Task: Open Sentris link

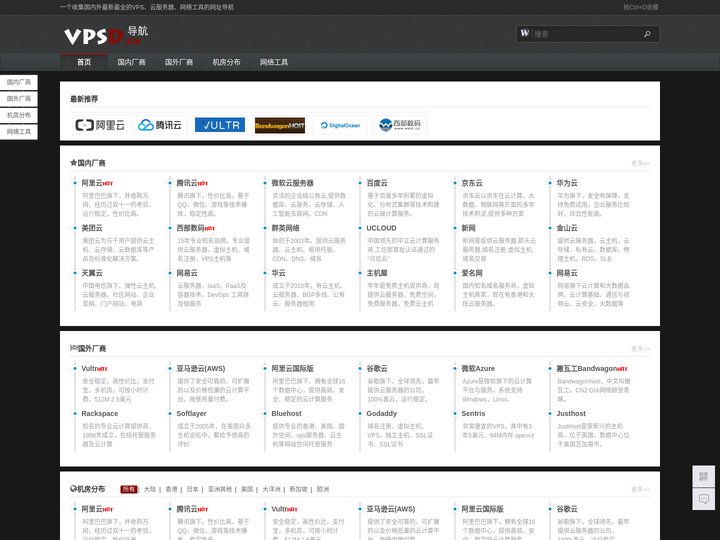Action: click(473, 414)
